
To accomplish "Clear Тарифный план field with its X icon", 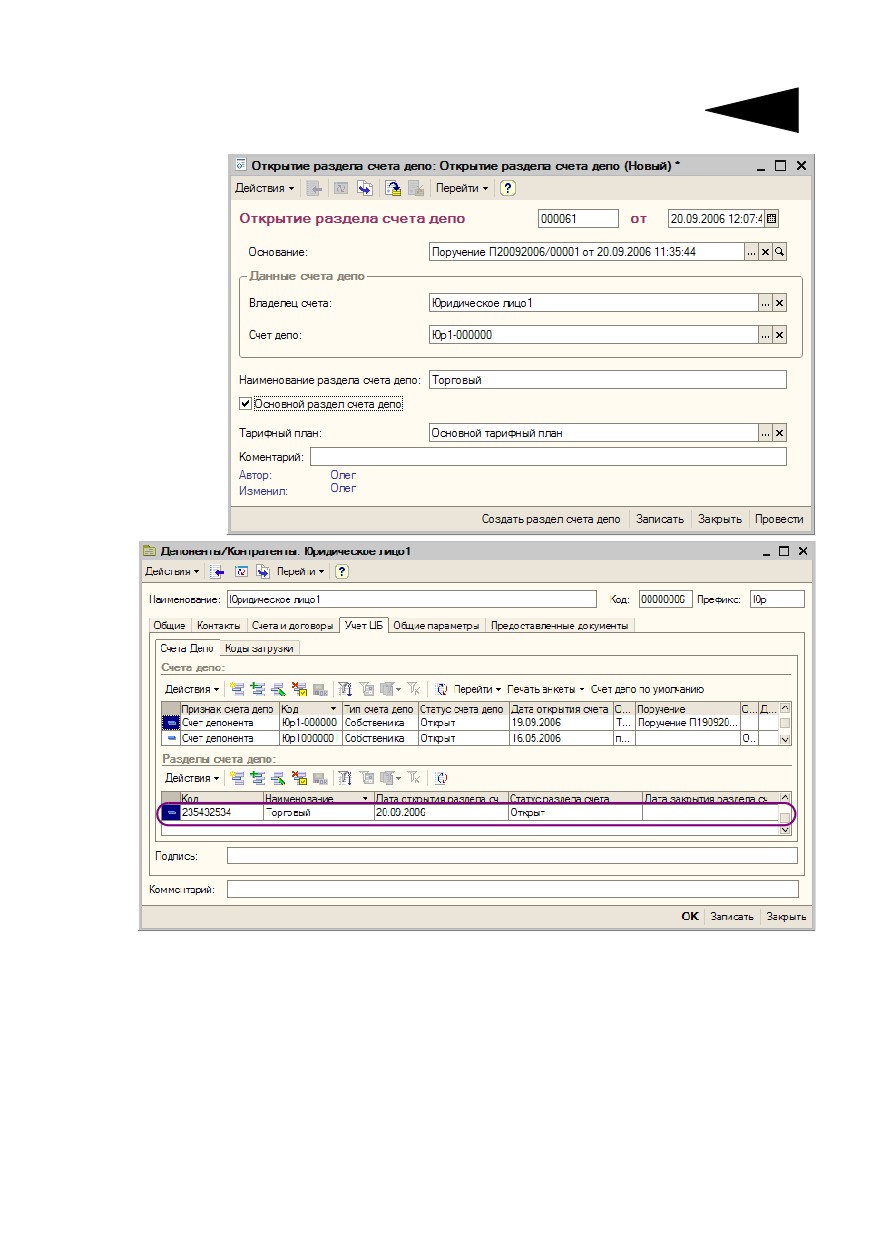I will click(x=780, y=433).
